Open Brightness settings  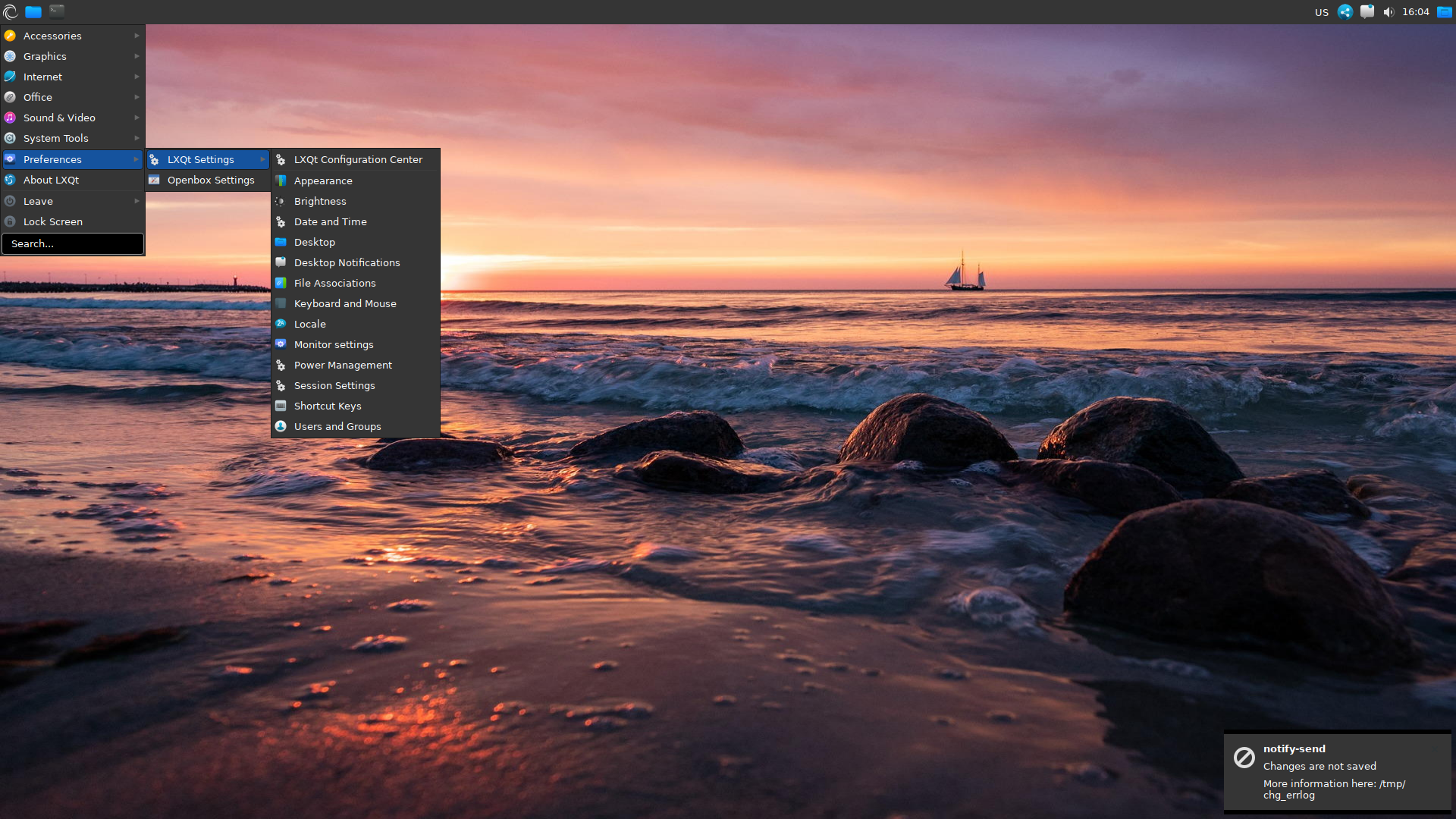coord(356,201)
